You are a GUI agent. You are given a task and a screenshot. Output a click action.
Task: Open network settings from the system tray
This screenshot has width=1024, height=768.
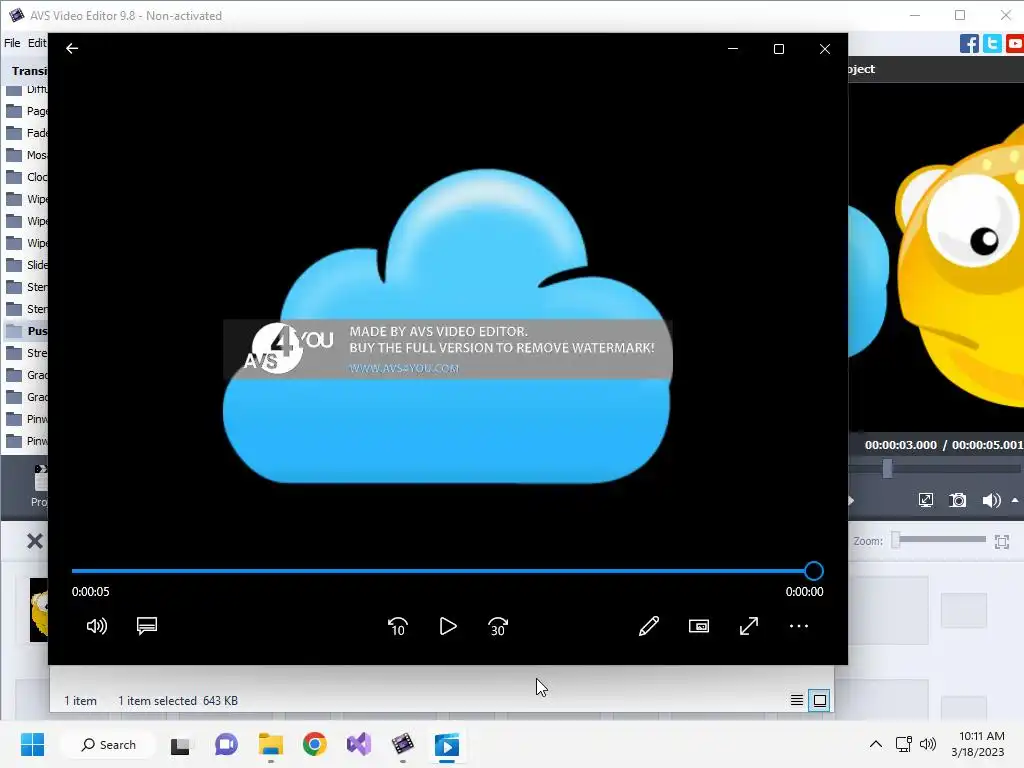point(904,744)
